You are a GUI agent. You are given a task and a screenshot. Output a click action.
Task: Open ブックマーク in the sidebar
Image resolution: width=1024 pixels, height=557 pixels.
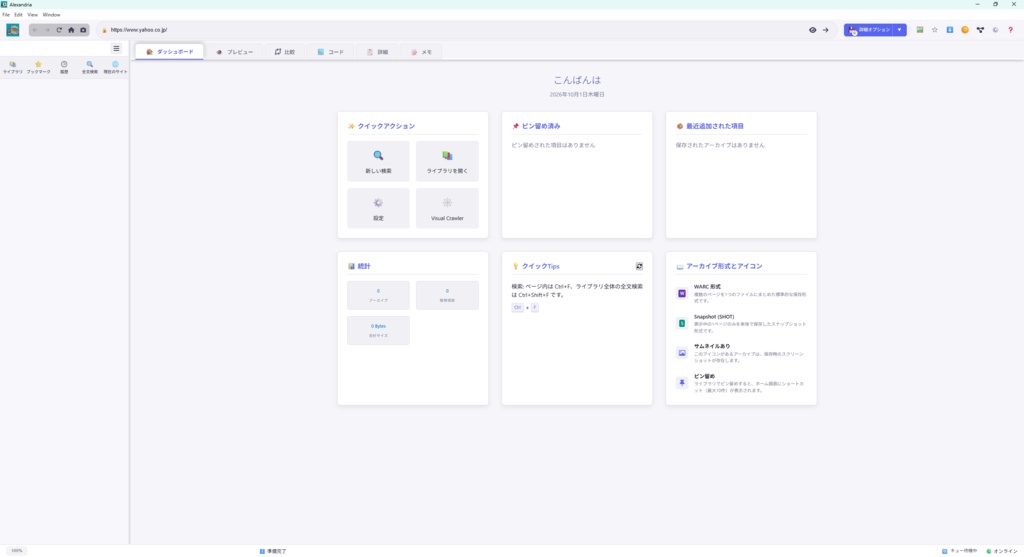coord(38,67)
